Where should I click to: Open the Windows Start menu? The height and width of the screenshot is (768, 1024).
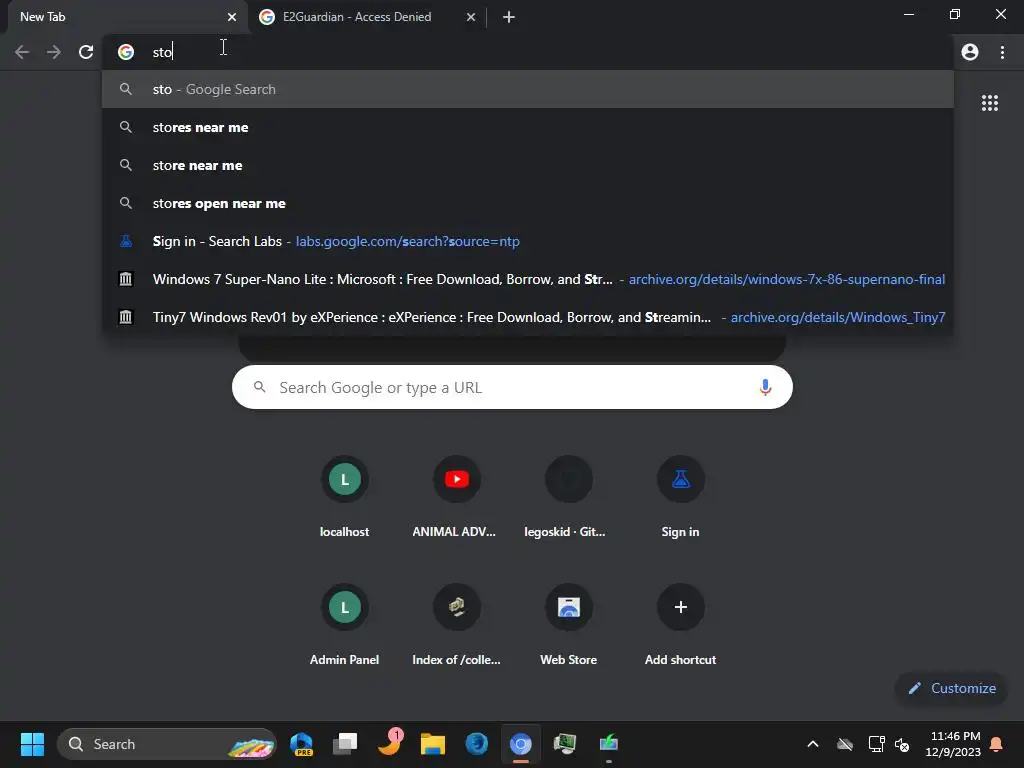point(32,744)
